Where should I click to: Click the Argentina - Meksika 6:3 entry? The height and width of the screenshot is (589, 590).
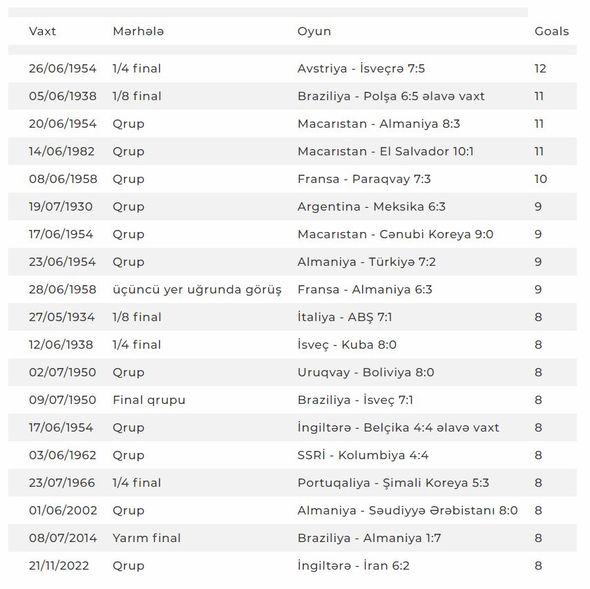coord(371,207)
